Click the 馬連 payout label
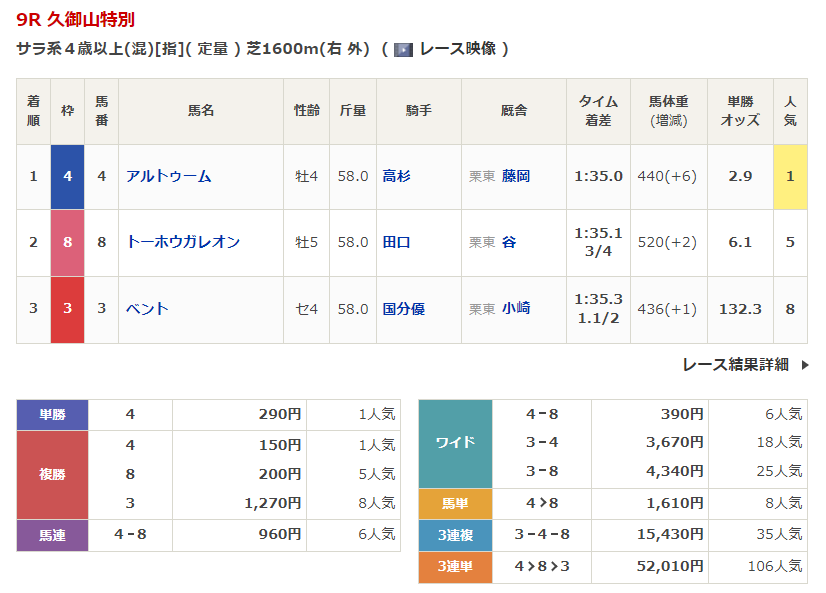Image resolution: width=826 pixels, height=593 pixels. click(52, 535)
